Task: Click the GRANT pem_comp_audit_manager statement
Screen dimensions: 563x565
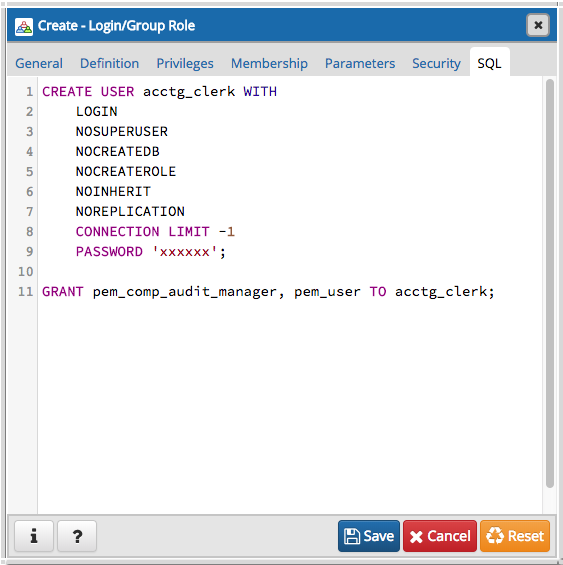Action: pos(268,292)
